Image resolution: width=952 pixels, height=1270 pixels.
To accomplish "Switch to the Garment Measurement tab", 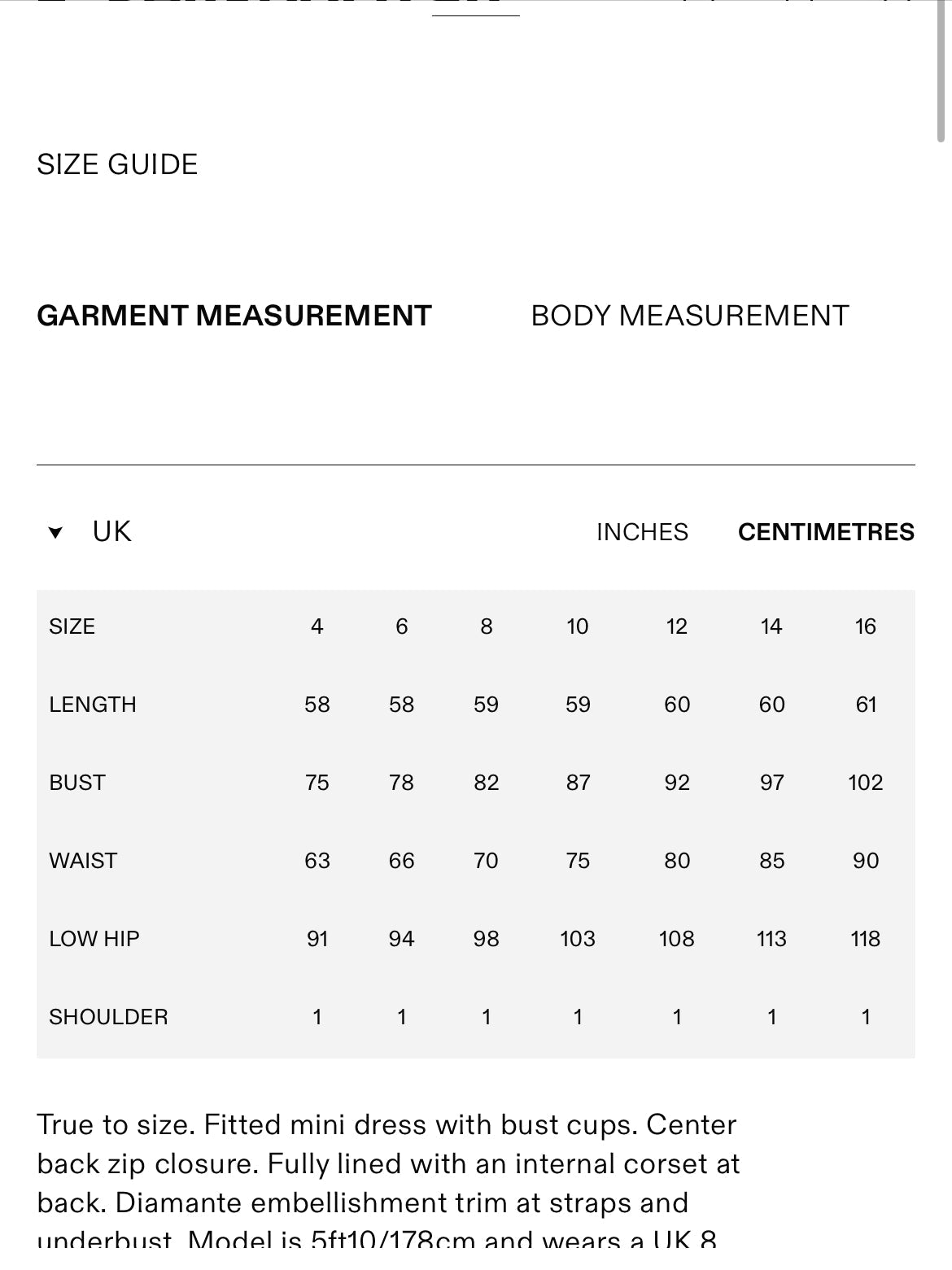I will (234, 316).
